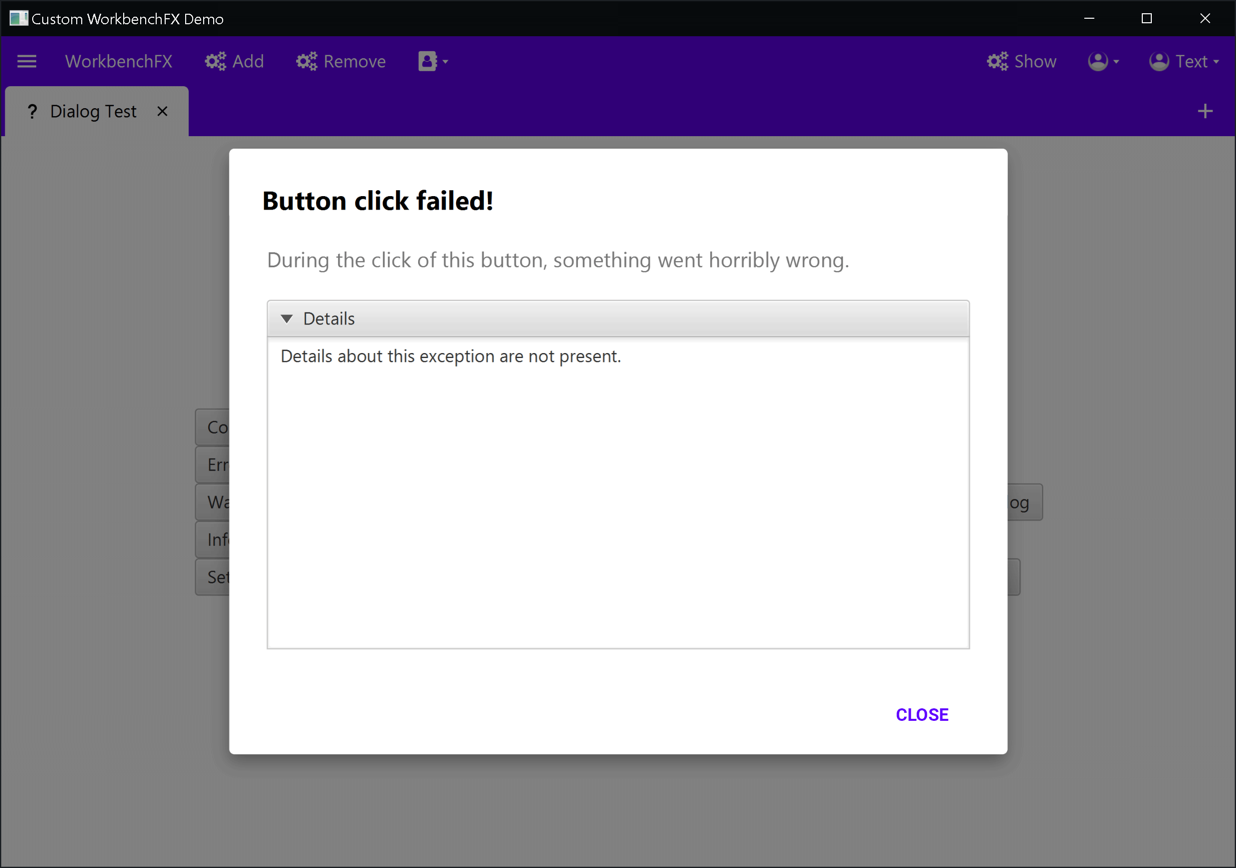This screenshot has height=868, width=1236.
Task: Open the standalone person icon dropdown
Action: tap(1103, 61)
